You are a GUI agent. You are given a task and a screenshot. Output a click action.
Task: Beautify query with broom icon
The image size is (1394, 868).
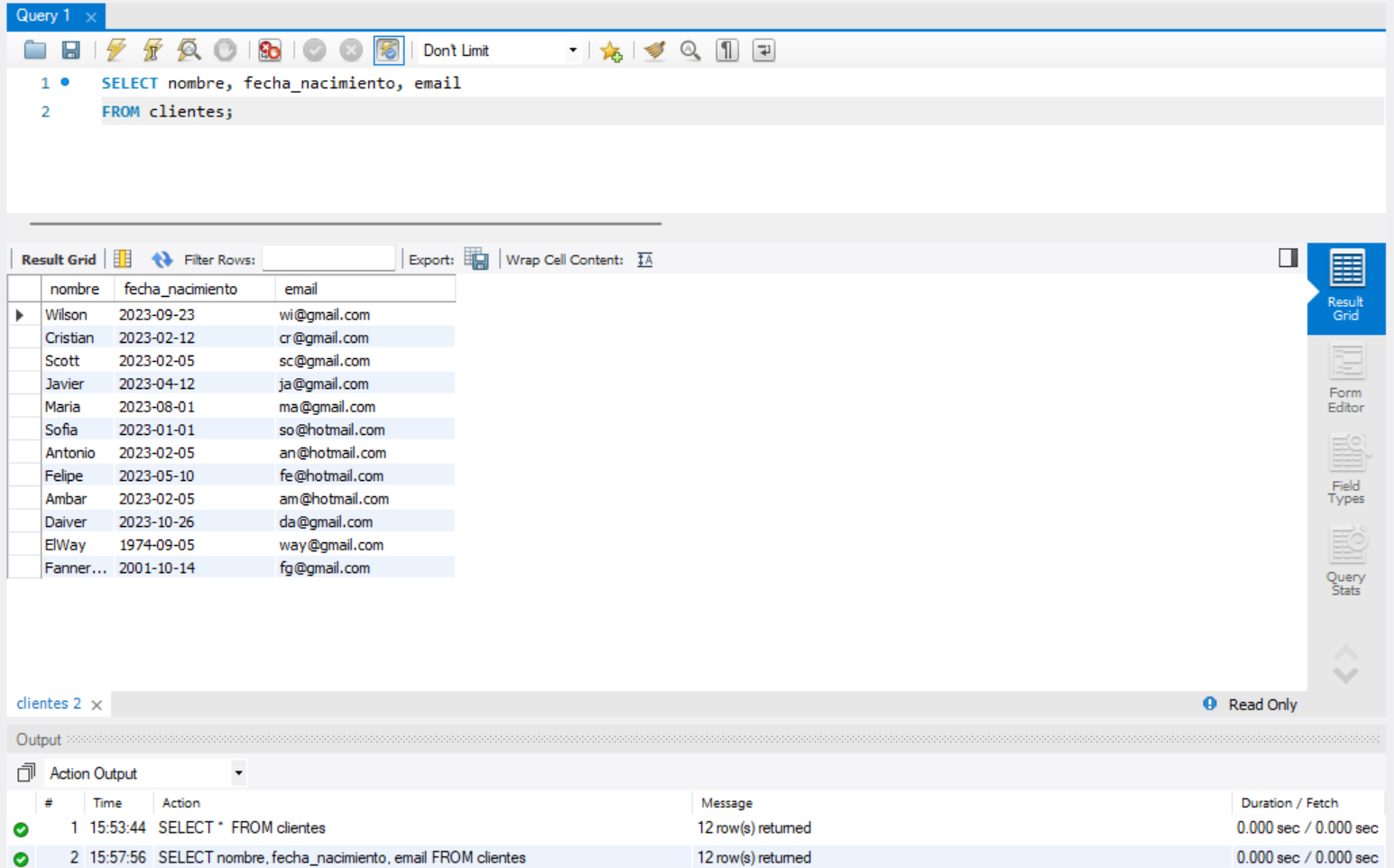coord(655,51)
